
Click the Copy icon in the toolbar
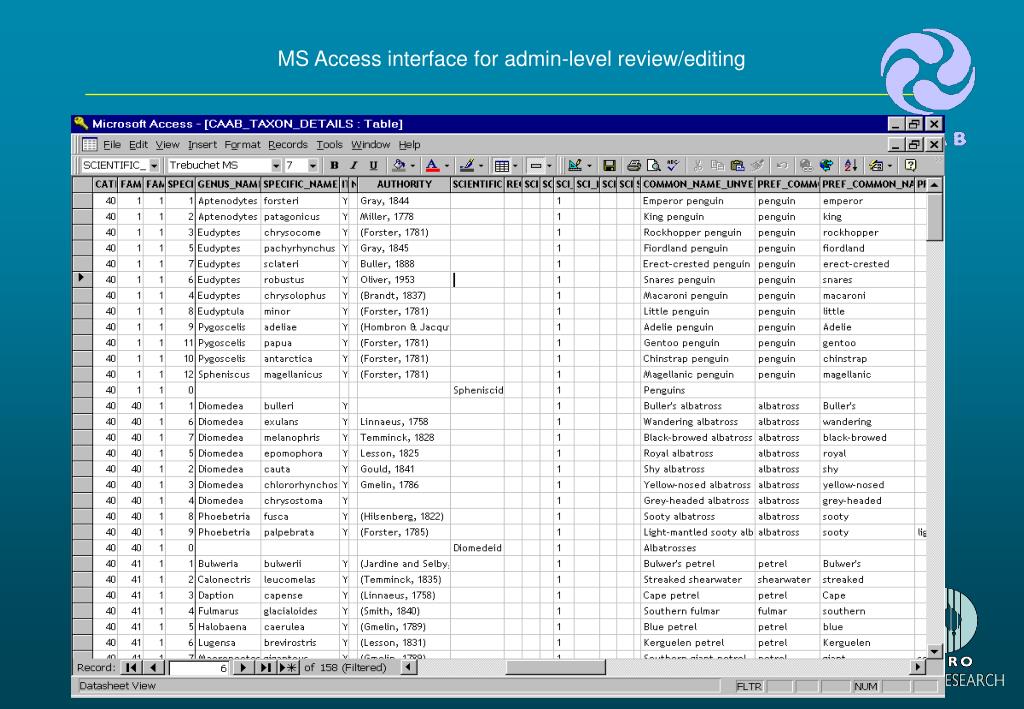pyautogui.click(x=718, y=165)
